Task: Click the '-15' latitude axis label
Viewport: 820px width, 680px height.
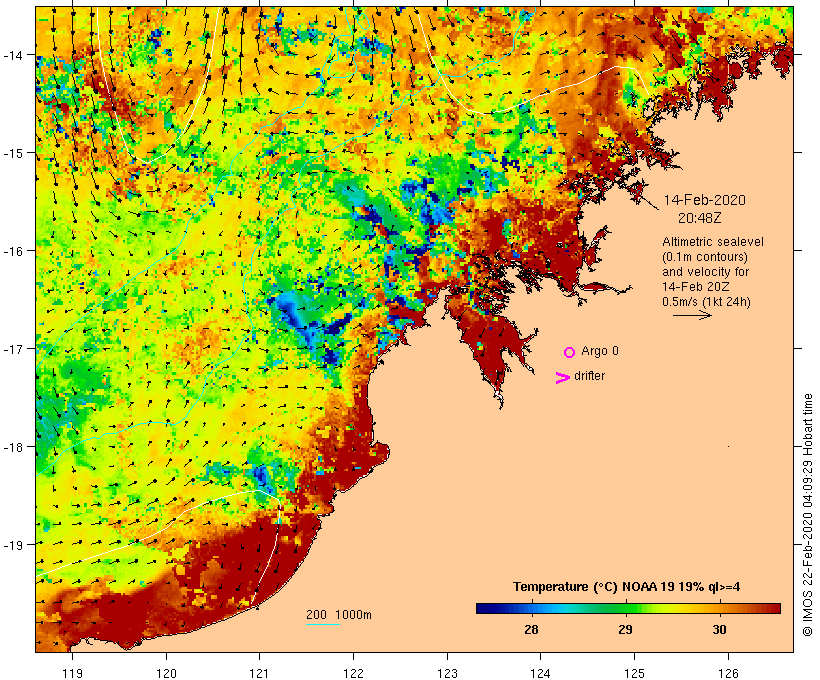Action: click(12, 153)
